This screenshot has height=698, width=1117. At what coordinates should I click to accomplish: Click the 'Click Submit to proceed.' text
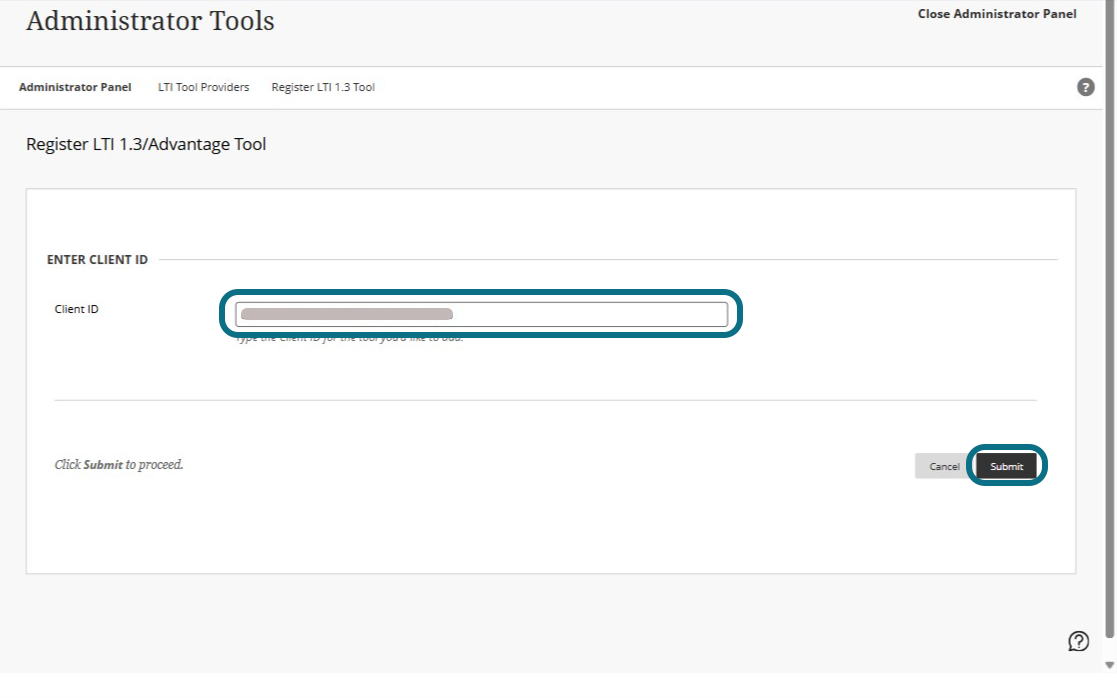pyautogui.click(x=119, y=464)
